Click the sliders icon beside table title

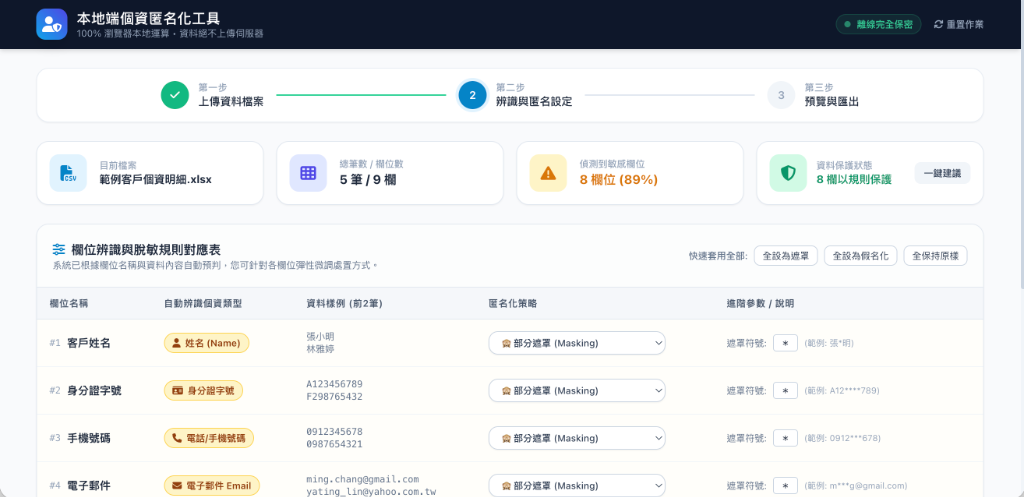click(59, 249)
